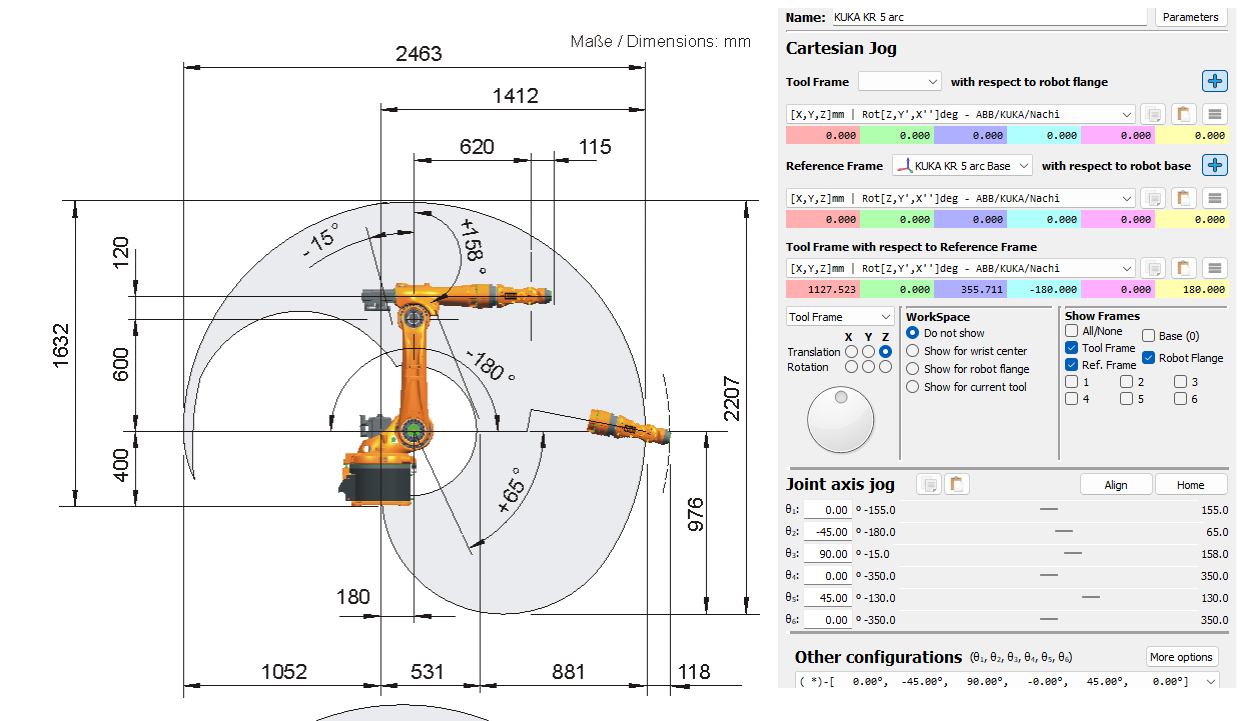Expand the empty Tool Frame selector dropdown
This screenshot has height=721, width=1245.
900,82
